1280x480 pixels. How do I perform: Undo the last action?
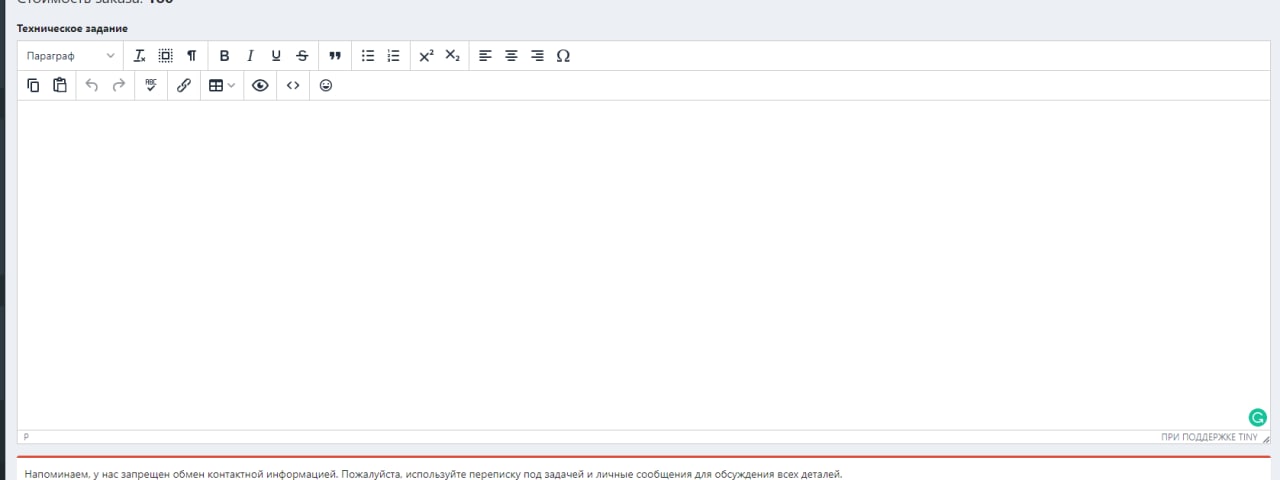[x=92, y=86]
